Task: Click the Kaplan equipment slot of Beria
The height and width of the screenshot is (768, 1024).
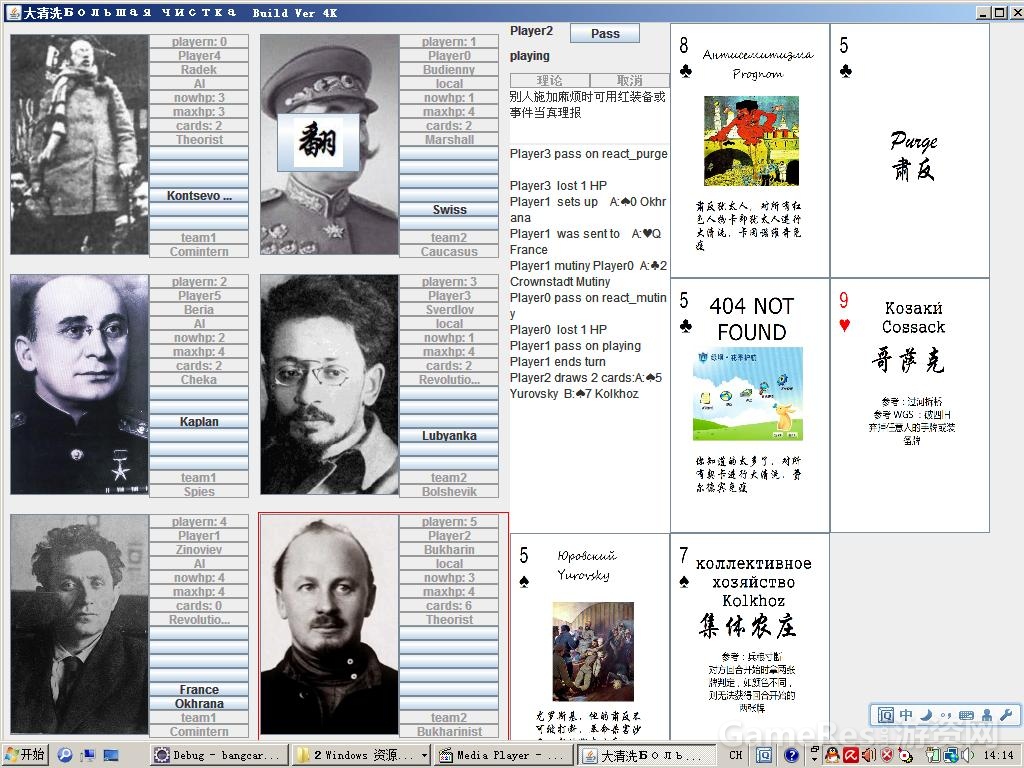Action: (x=199, y=421)
